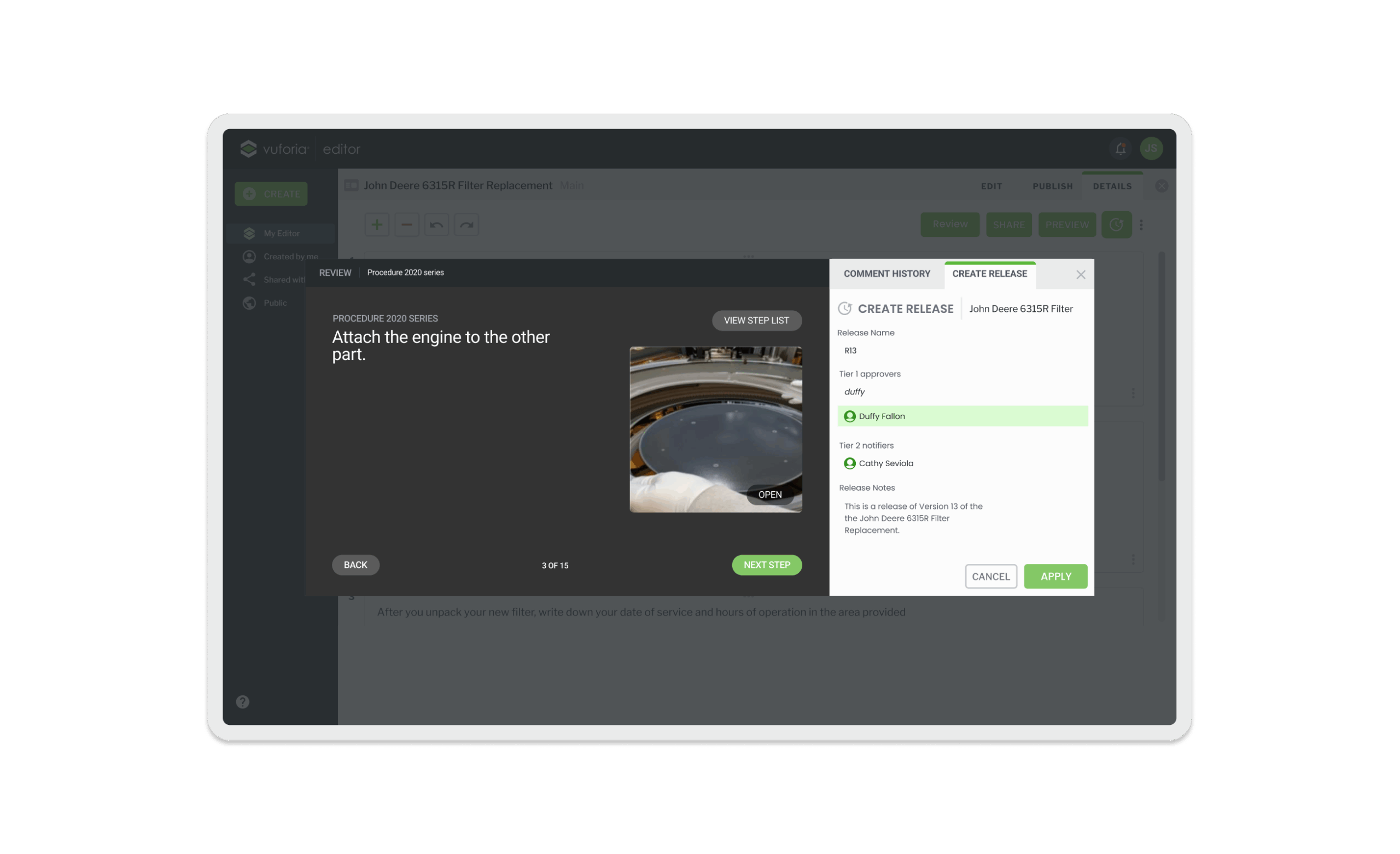Open the vertical three-dot options menu
This screenshot has height=854, width=1400.
coord(1141,225)
